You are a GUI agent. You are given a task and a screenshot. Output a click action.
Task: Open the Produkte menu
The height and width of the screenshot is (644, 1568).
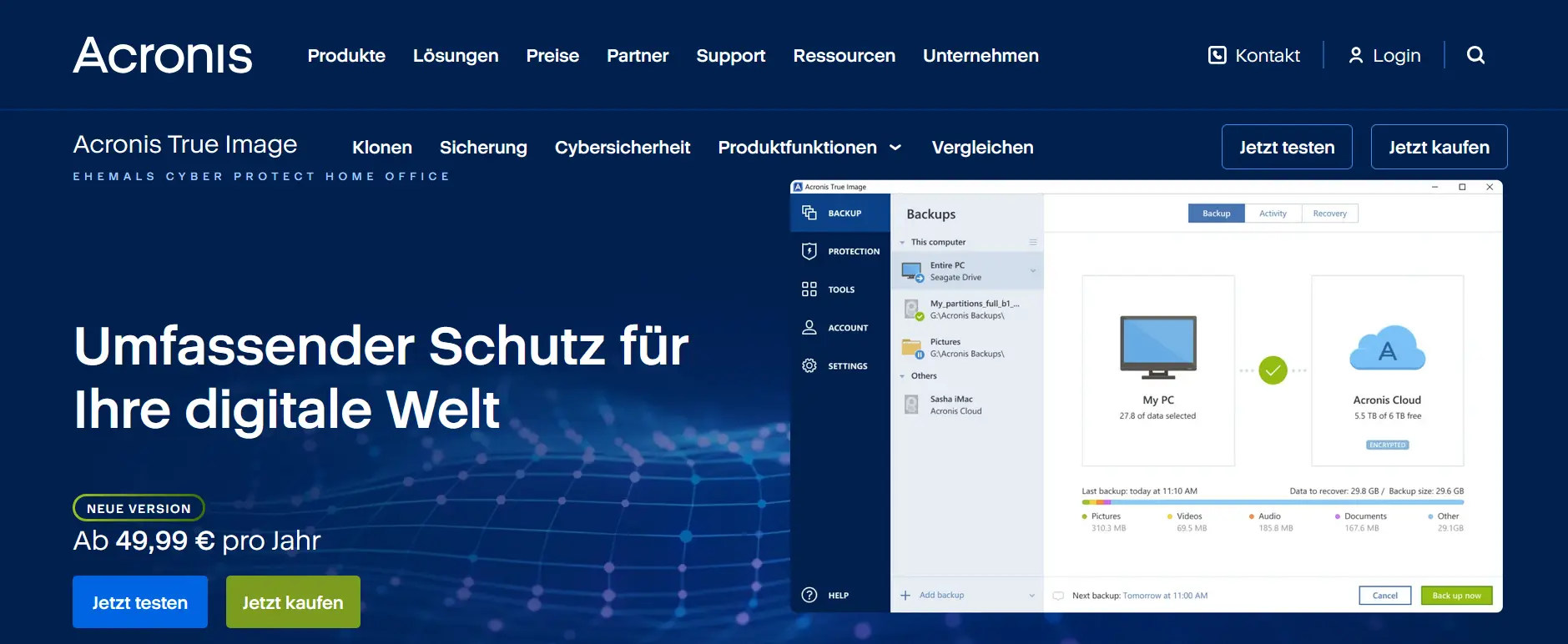[346, 56]
